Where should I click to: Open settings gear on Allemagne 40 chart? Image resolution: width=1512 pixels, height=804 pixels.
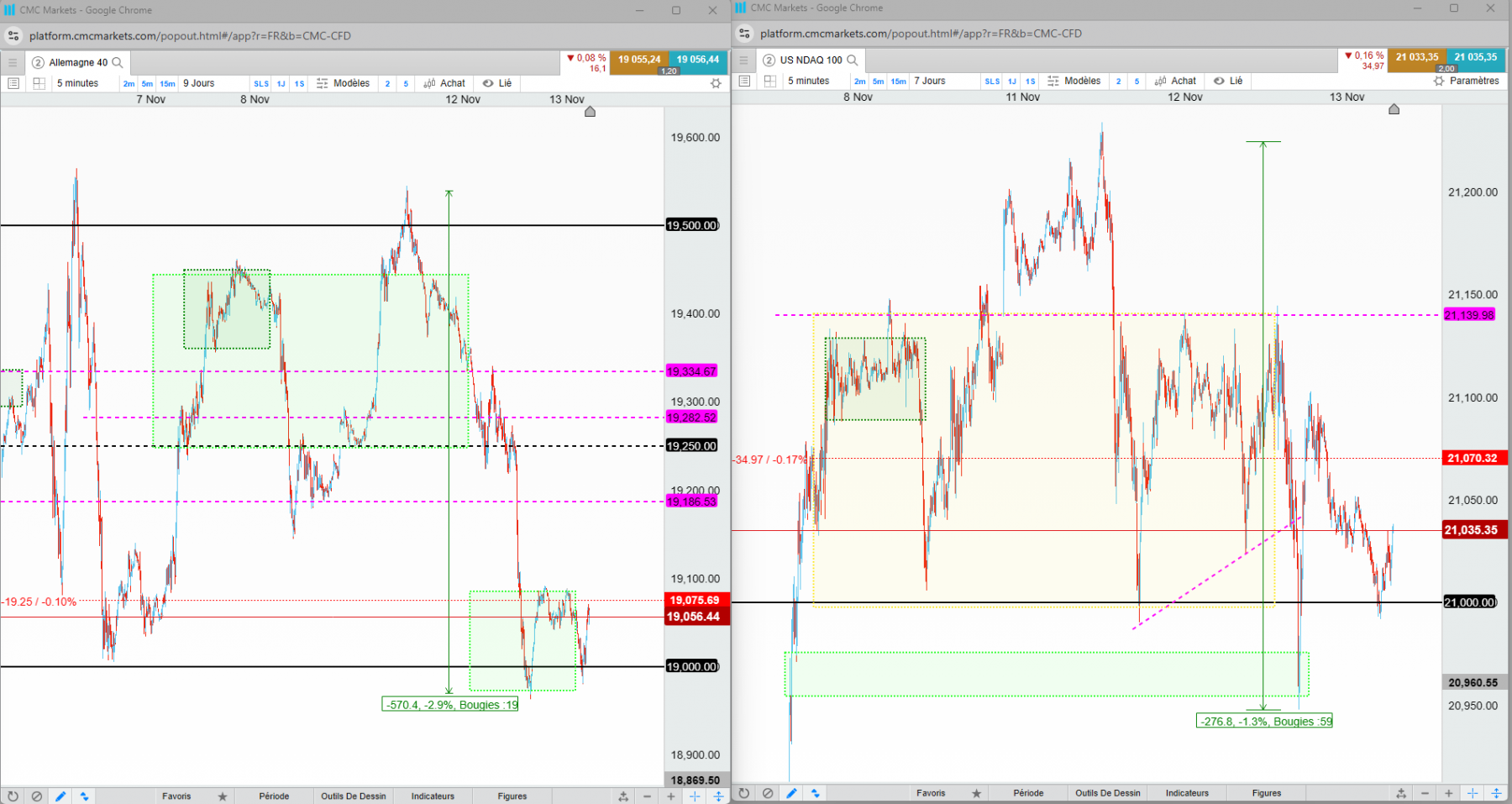coord(716,83)
